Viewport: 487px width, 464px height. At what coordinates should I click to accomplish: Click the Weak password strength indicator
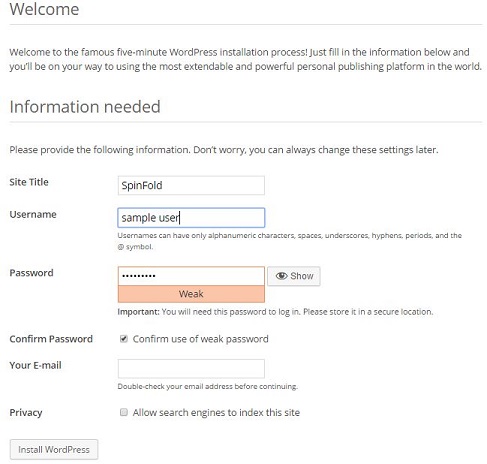[x=191, y=294]
